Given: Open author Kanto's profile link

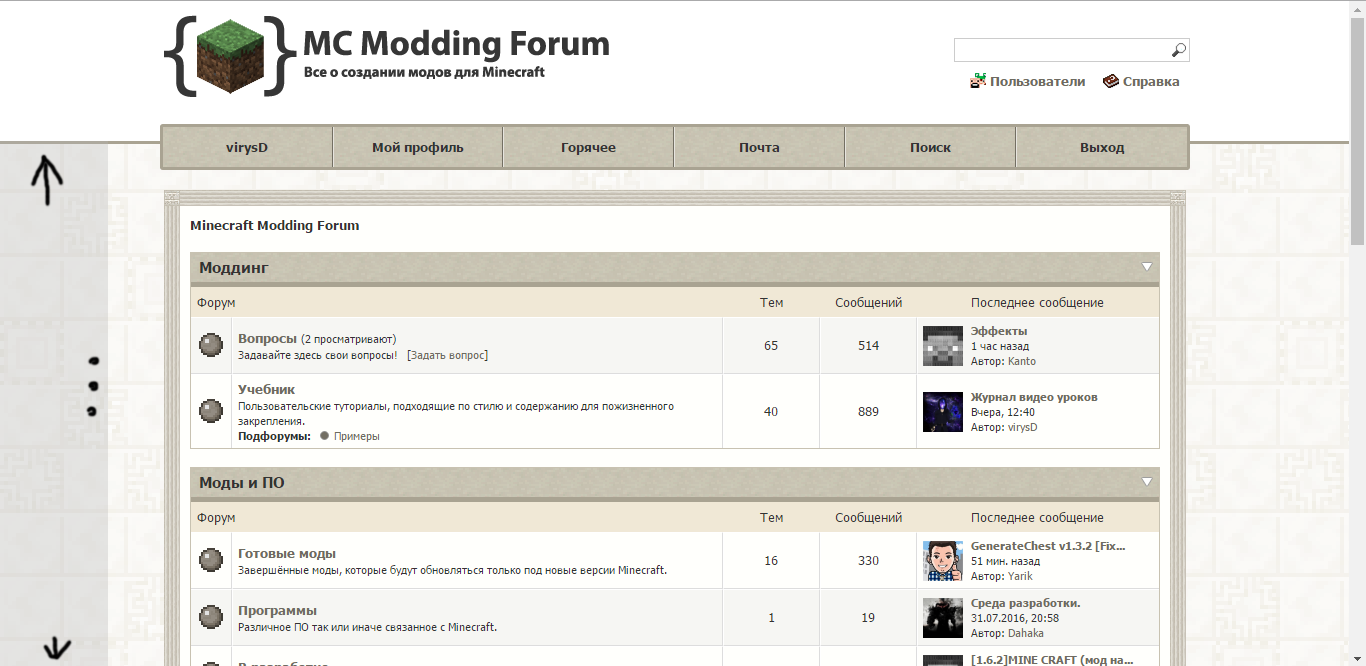Looking at the screenshot, I should pos(1022,361).
